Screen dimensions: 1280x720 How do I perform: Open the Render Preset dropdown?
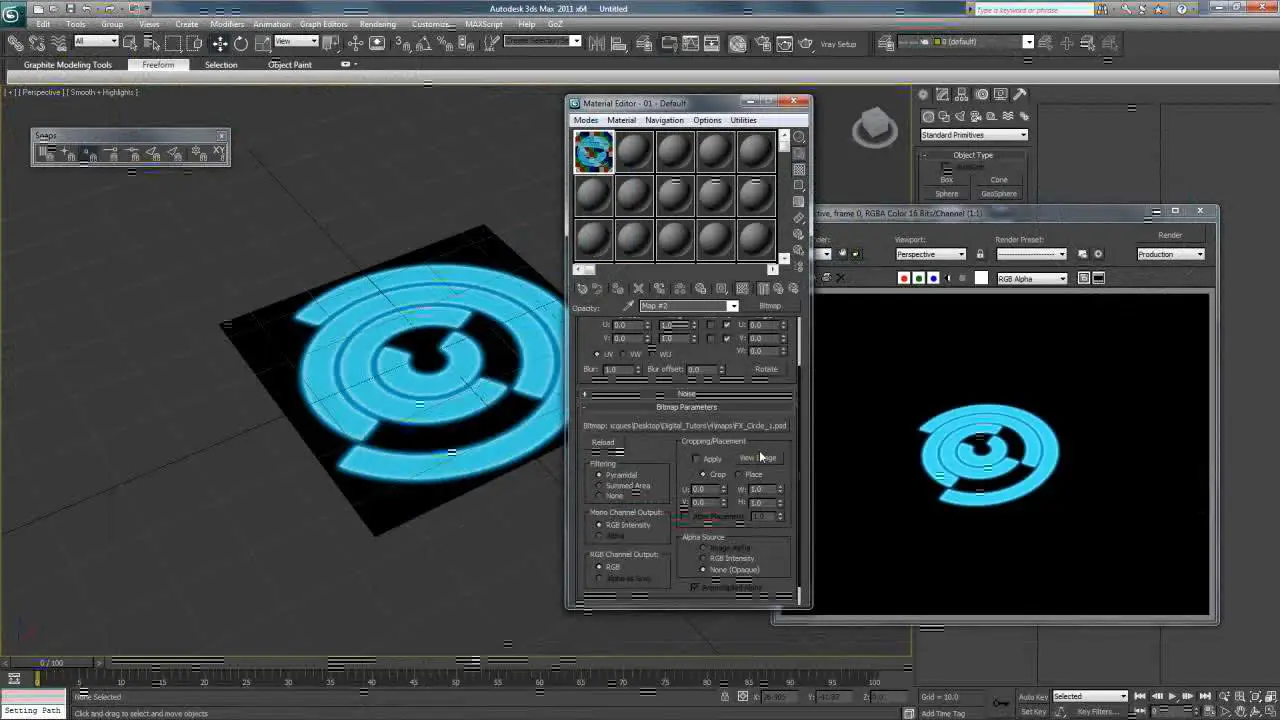click(x=1031, y=254)
